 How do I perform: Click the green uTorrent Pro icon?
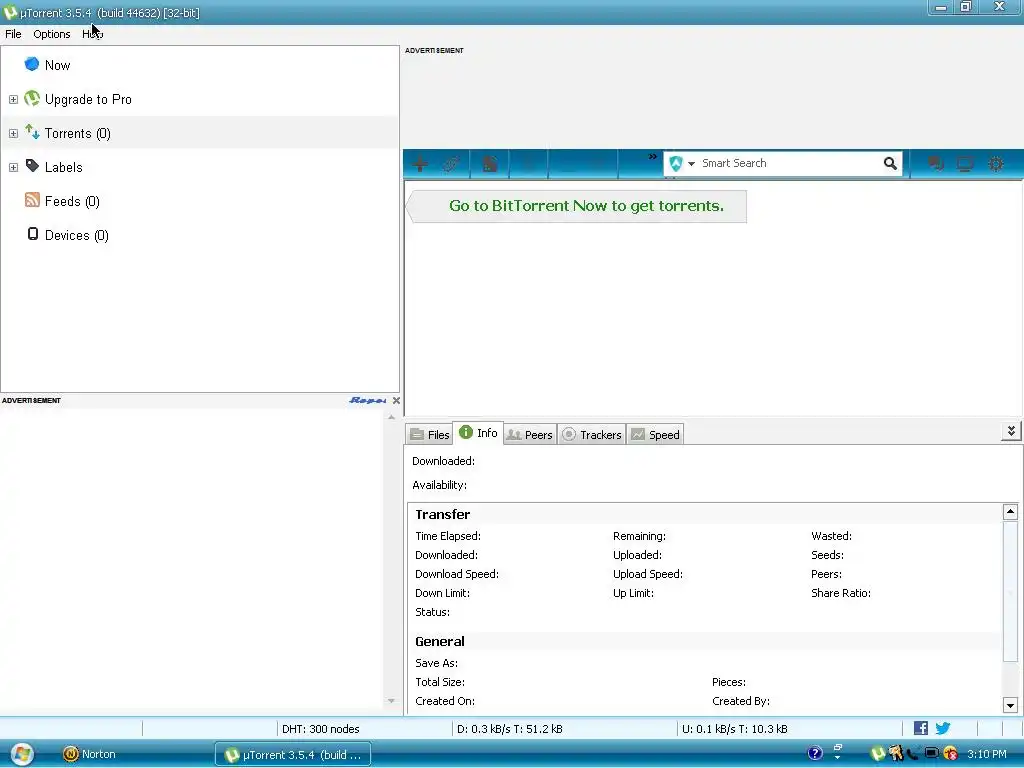(x=32, y=98)
